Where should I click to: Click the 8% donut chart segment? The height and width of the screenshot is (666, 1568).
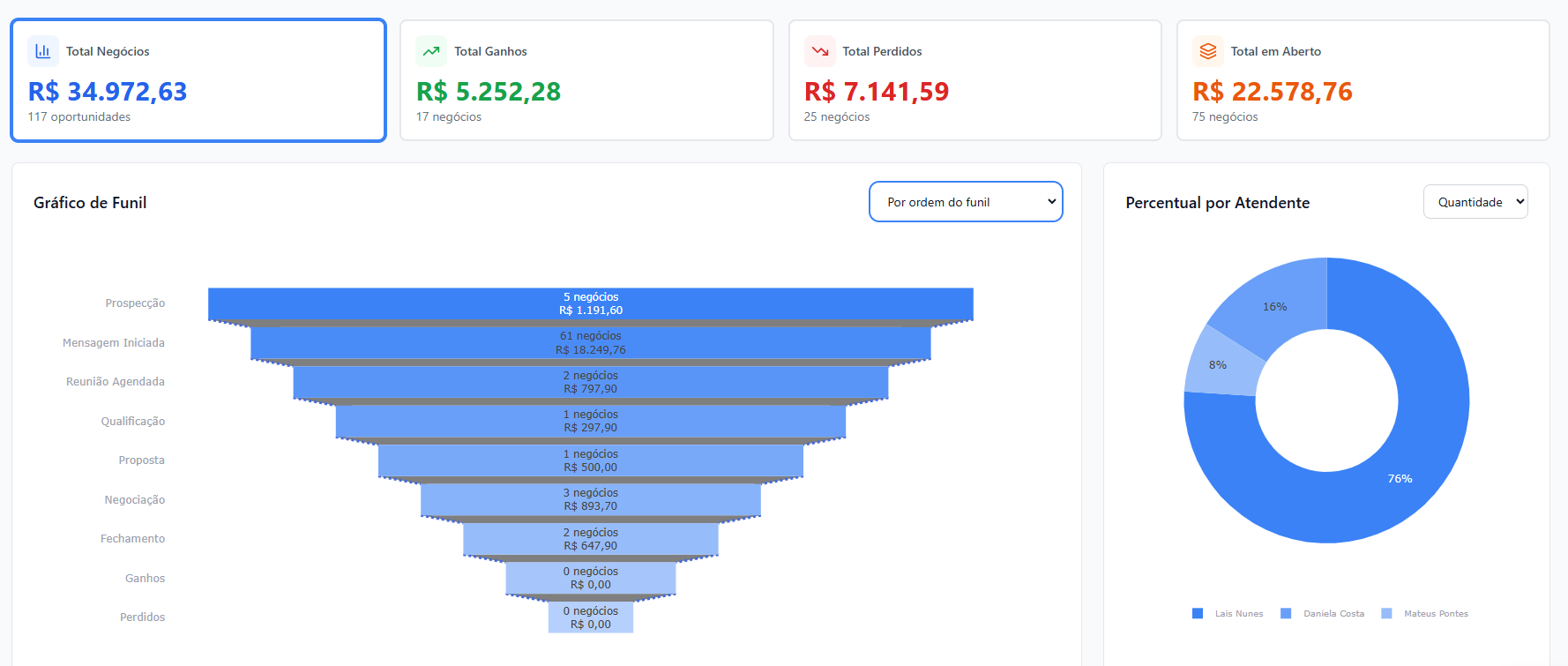pos(1218,365)
